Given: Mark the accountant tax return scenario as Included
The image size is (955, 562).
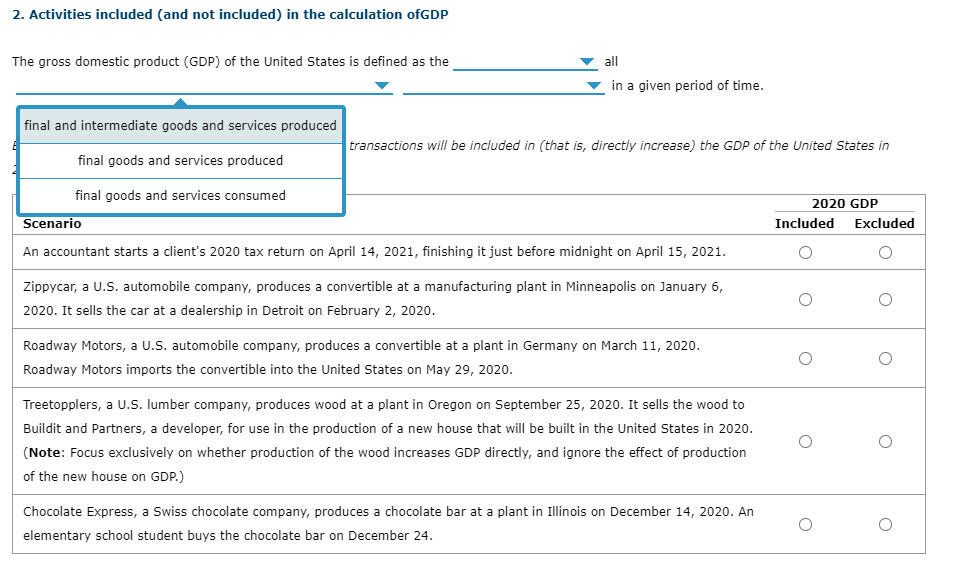Looking at the screenshot, I should [x=805, y=252].
